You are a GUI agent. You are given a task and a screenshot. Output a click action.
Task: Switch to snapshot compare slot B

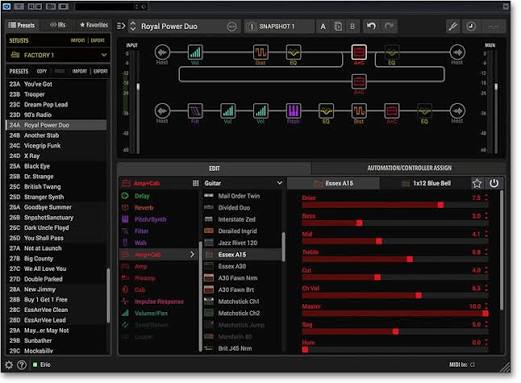click(x=352, y=27)
